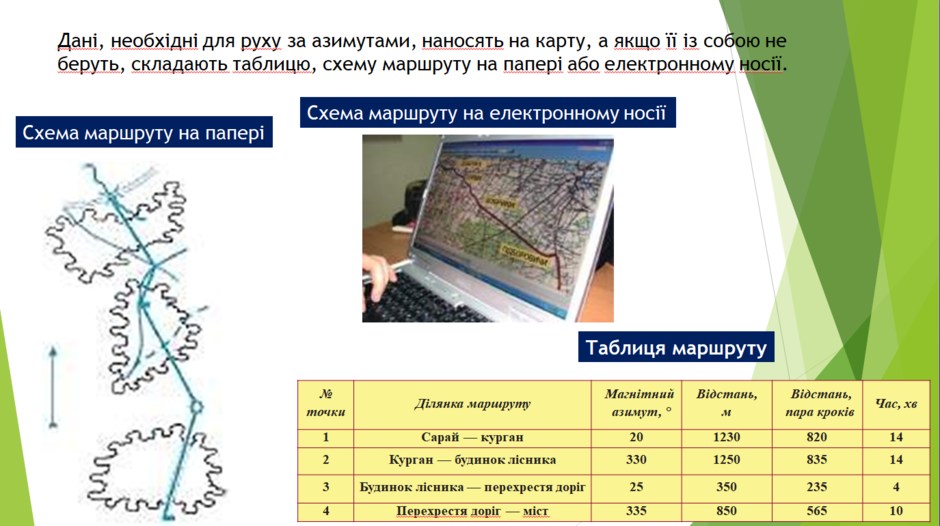Image resolution: width=940 pixels, height=526 pixels.
Task: Click the 'Відстань, м' column header
Action: pyautogui.click(x=727, y=404)
